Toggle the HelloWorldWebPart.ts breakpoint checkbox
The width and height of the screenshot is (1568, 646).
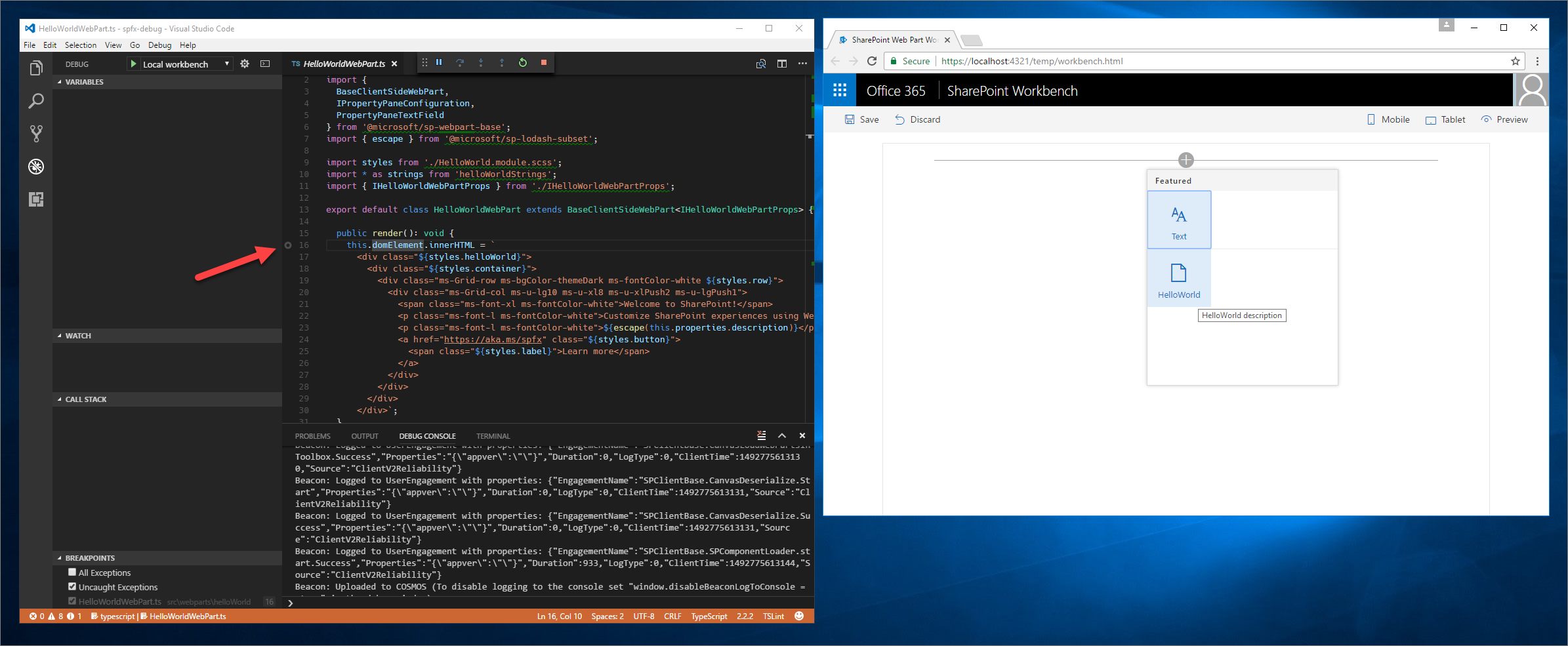[x=72, y=601]
